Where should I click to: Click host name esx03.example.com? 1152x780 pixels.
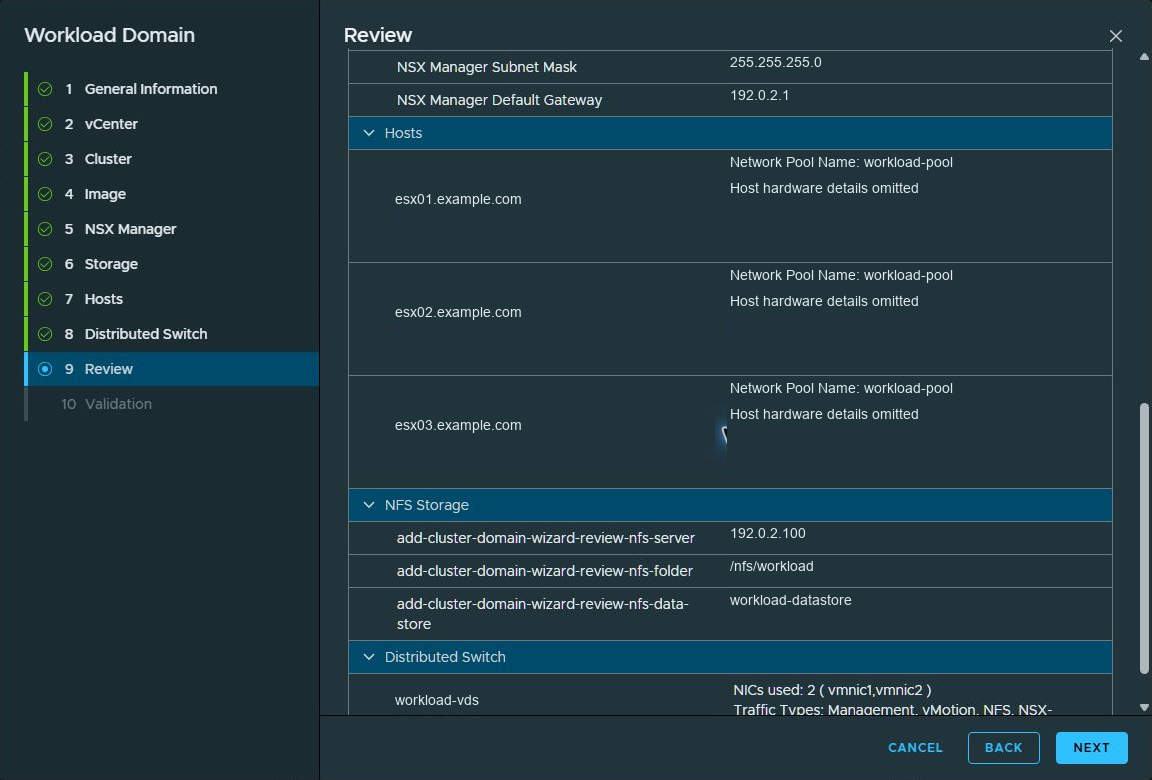(458, 425)
